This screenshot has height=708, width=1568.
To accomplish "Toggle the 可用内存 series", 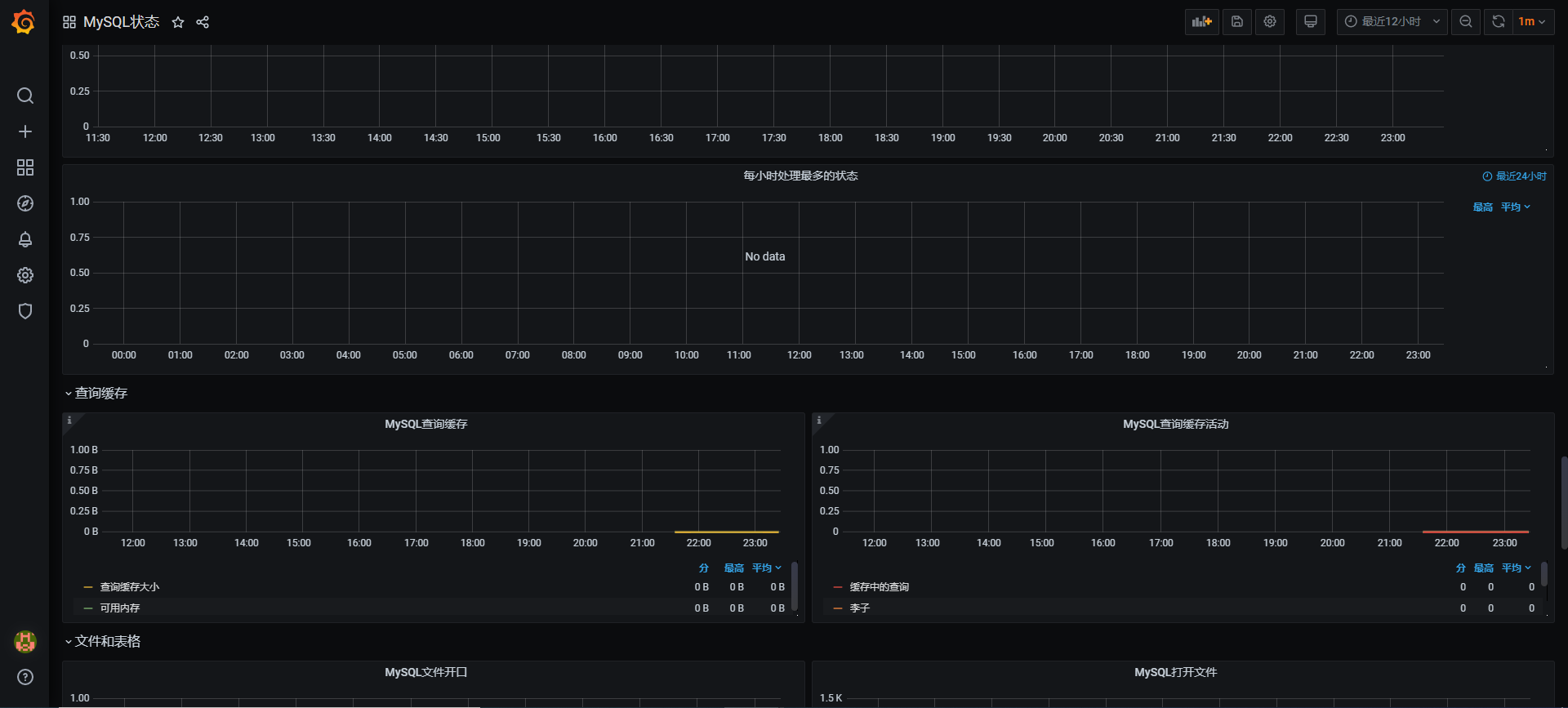I will [x=119, y=608].
